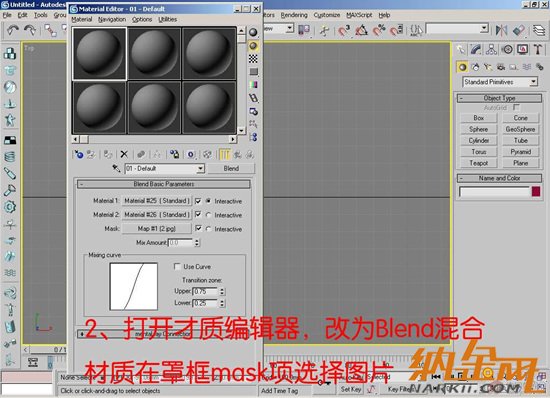550x398 pixels.
Task: Click Show End Result icon
Action: pyautogui.click(x=224, y=154)
